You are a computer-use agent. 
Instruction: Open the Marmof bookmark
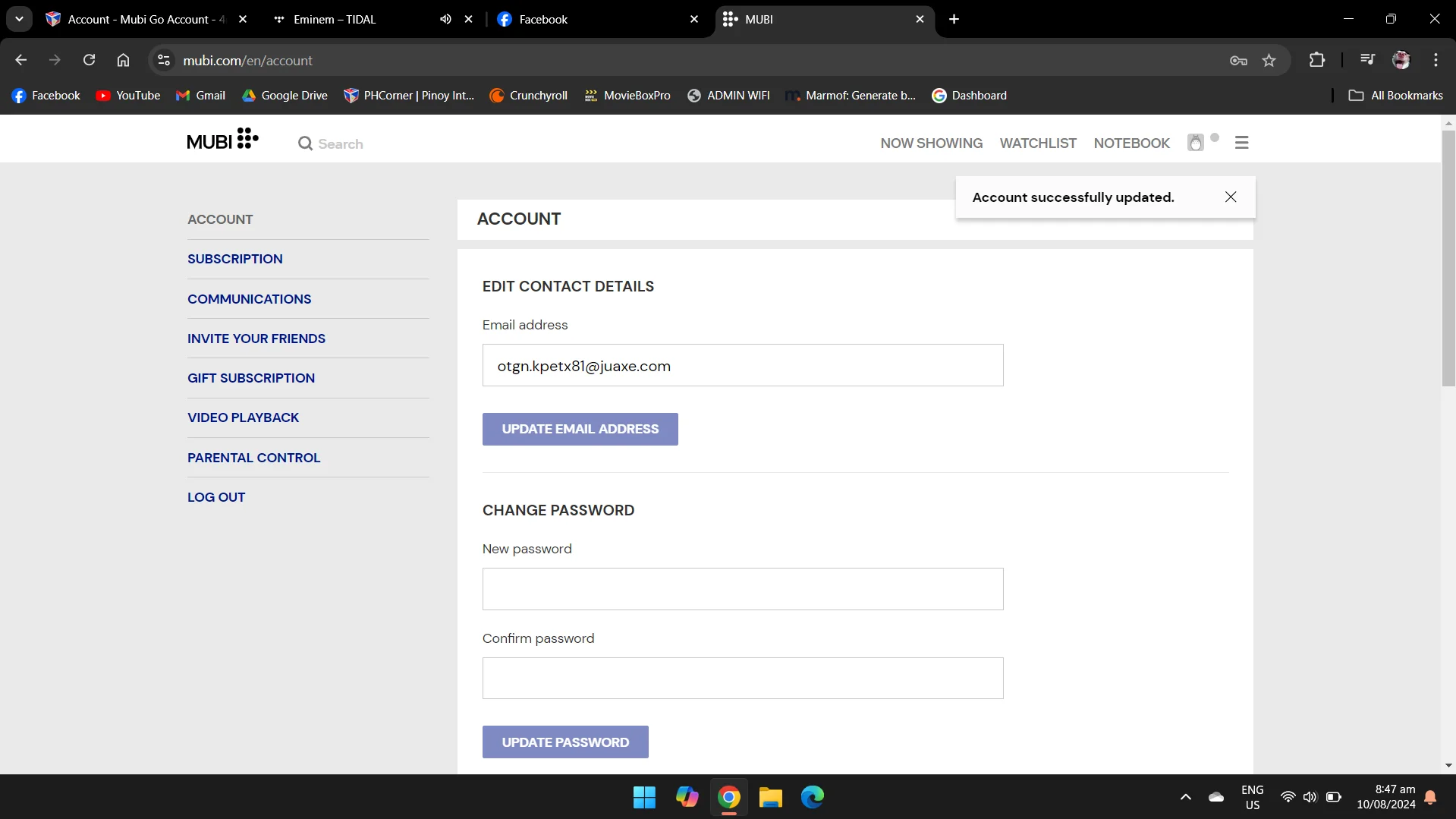(851, 96)
